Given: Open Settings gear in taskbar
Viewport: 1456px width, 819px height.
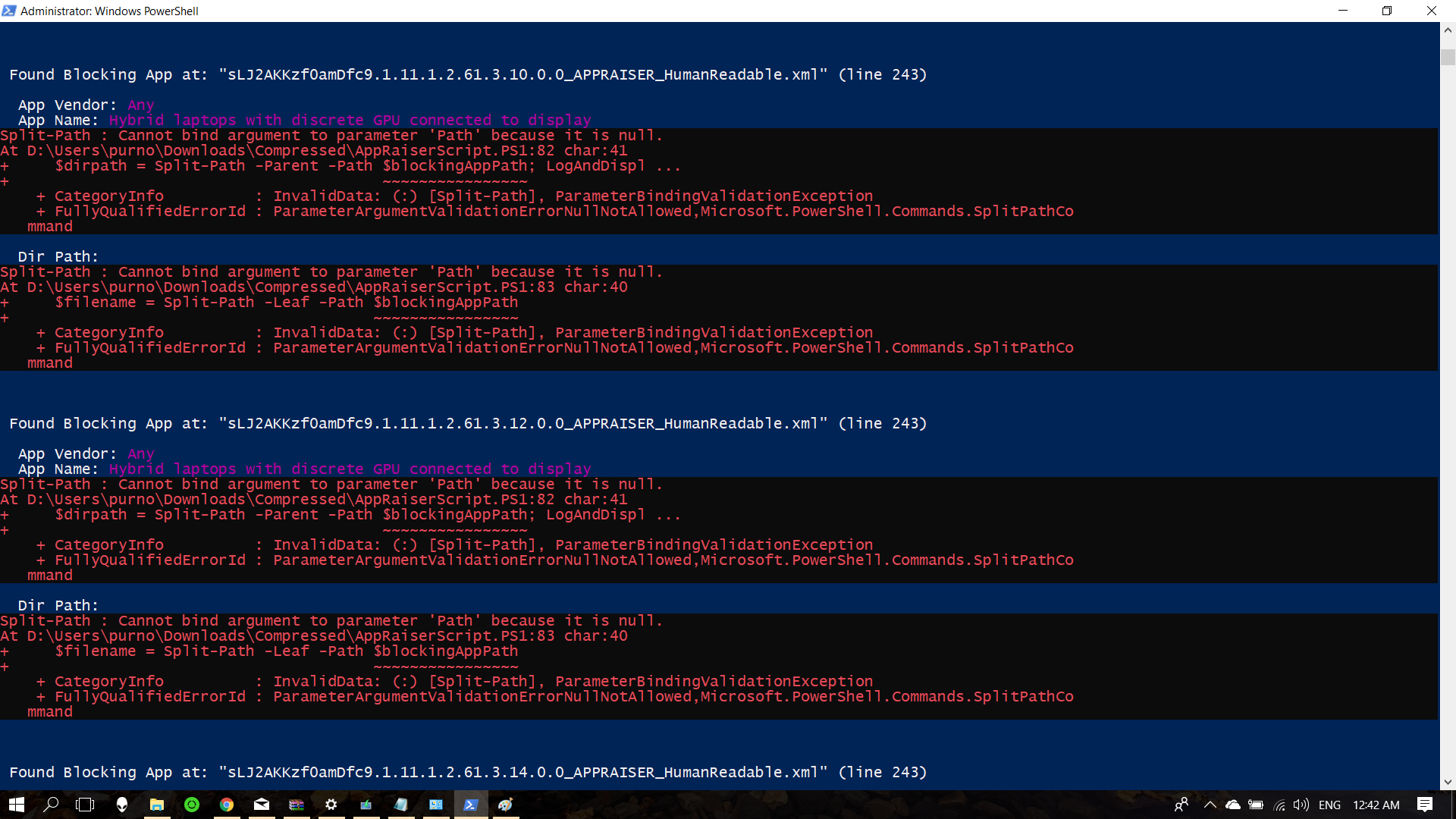Looking at the screenshot, I should (x=331, y=805).
